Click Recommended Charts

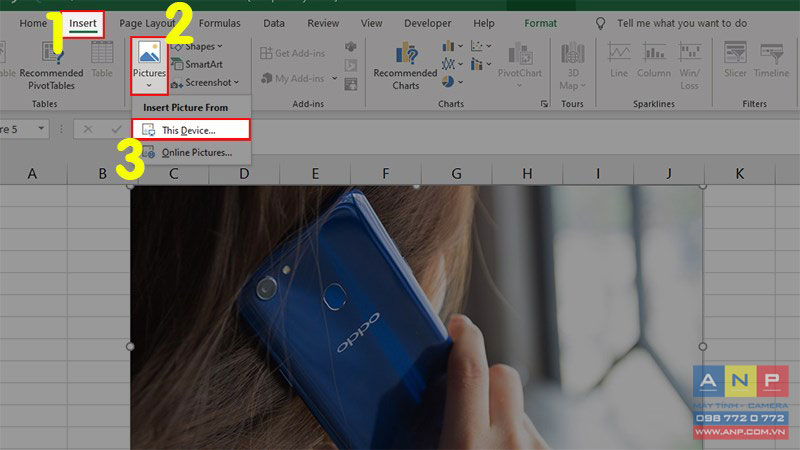click(405, 66)
